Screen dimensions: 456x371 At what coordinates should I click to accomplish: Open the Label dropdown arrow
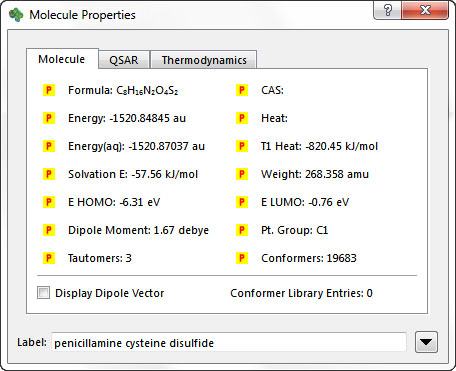pyautogui.click(x=426, y=342)
